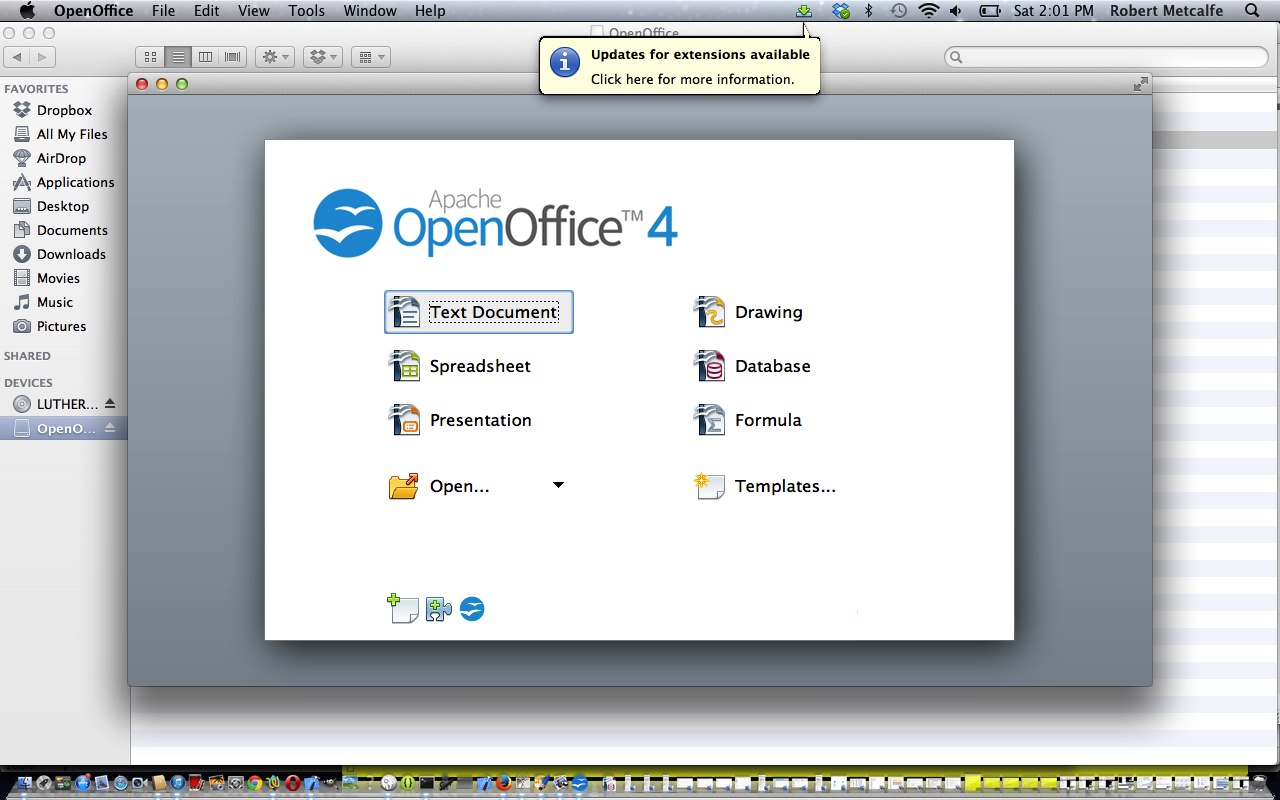Open Spotlight search magnifier
The width and height of the screenshot is (1280, 800).
1252,11
